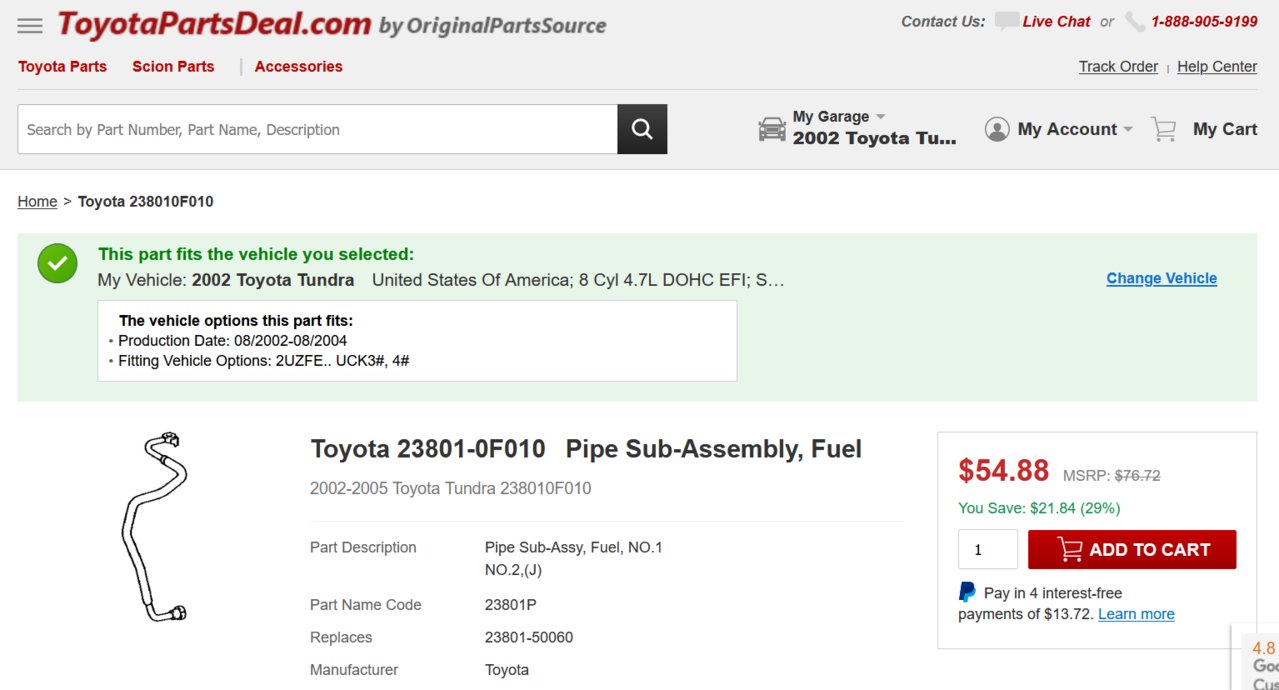
Task: Click the replaced part number 23801-50060
Action: 529,637
